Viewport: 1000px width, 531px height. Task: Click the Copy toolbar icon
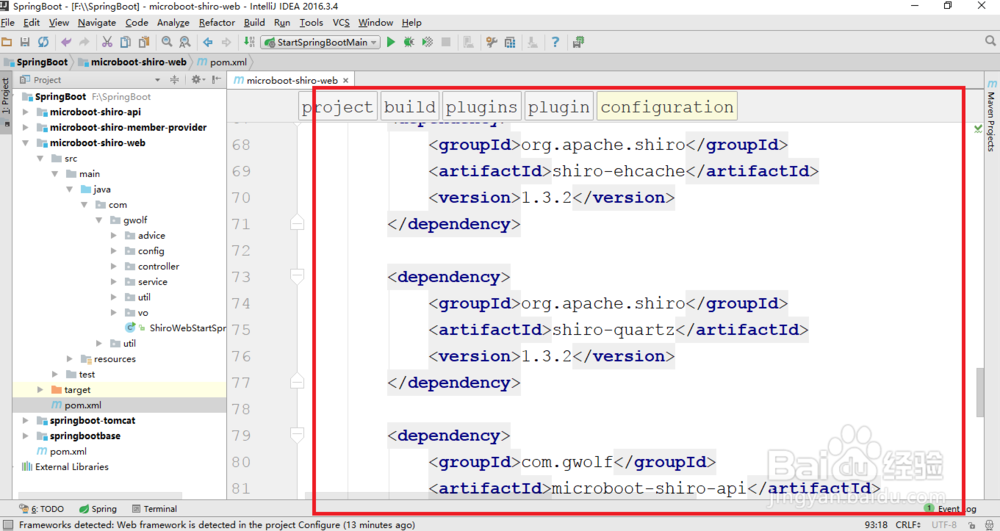click(x=126, y=42)
